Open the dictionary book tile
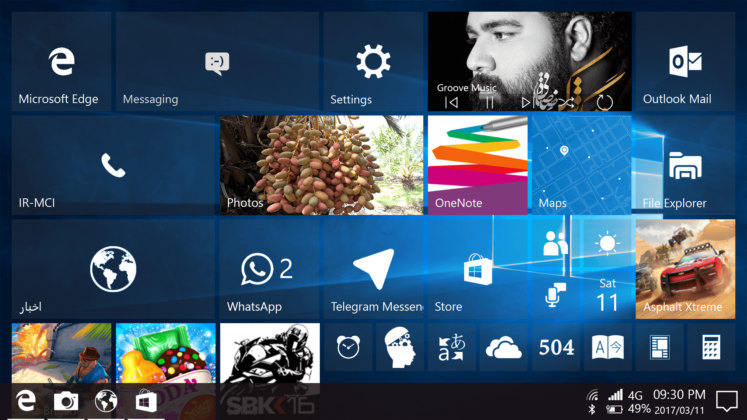Screen dimensions: 747x420 coord(607,347)
